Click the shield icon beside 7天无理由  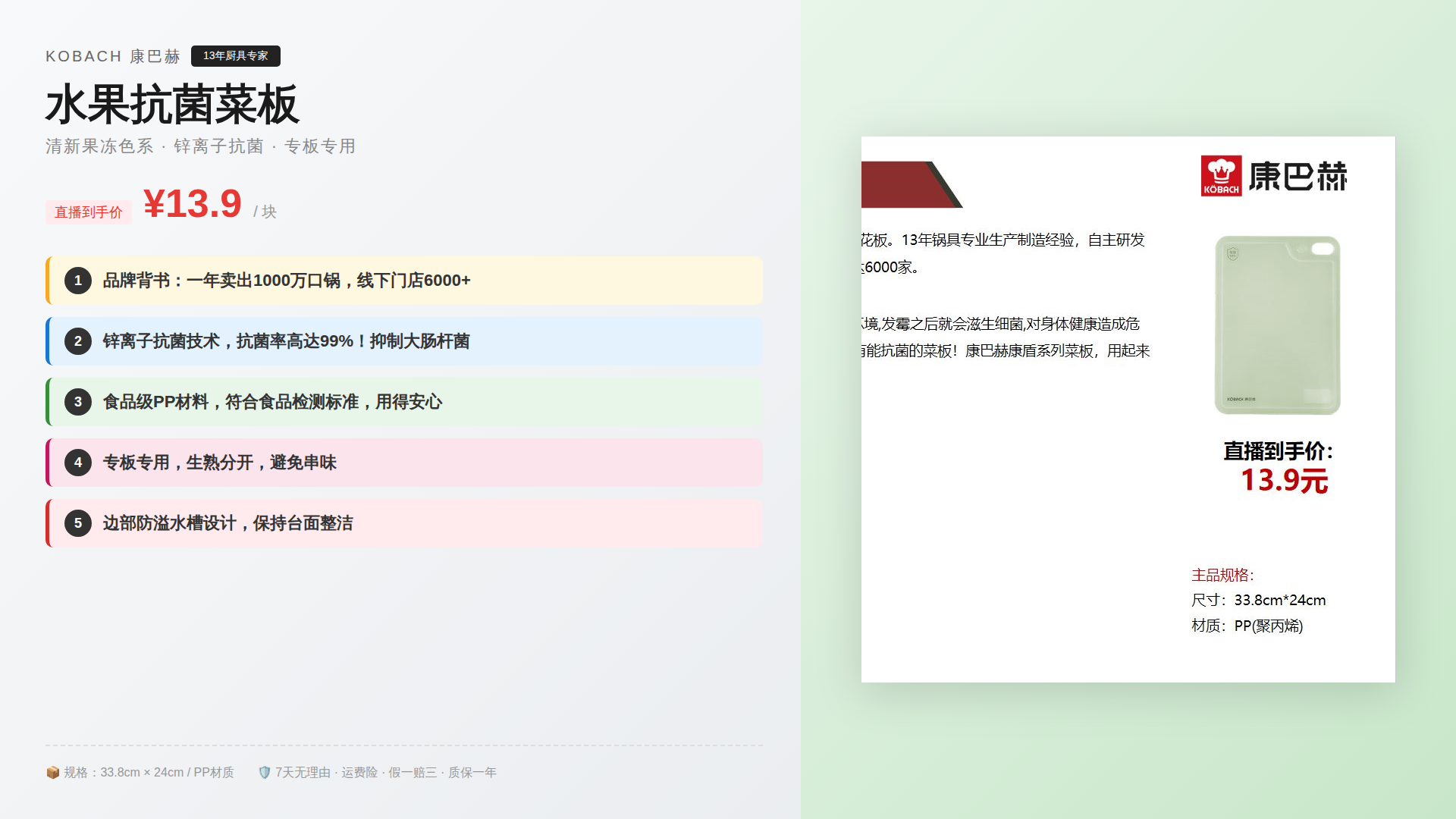coord(264,772)
